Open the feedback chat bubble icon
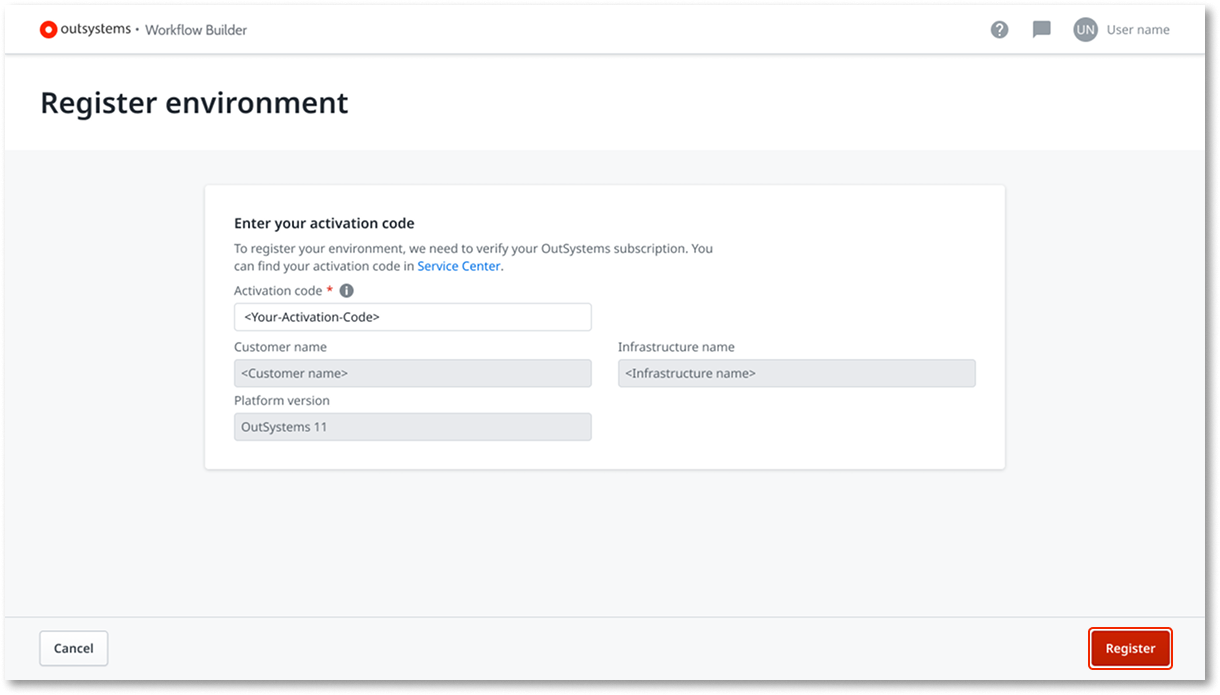 pyautogui.click(x=1042, y=30)
